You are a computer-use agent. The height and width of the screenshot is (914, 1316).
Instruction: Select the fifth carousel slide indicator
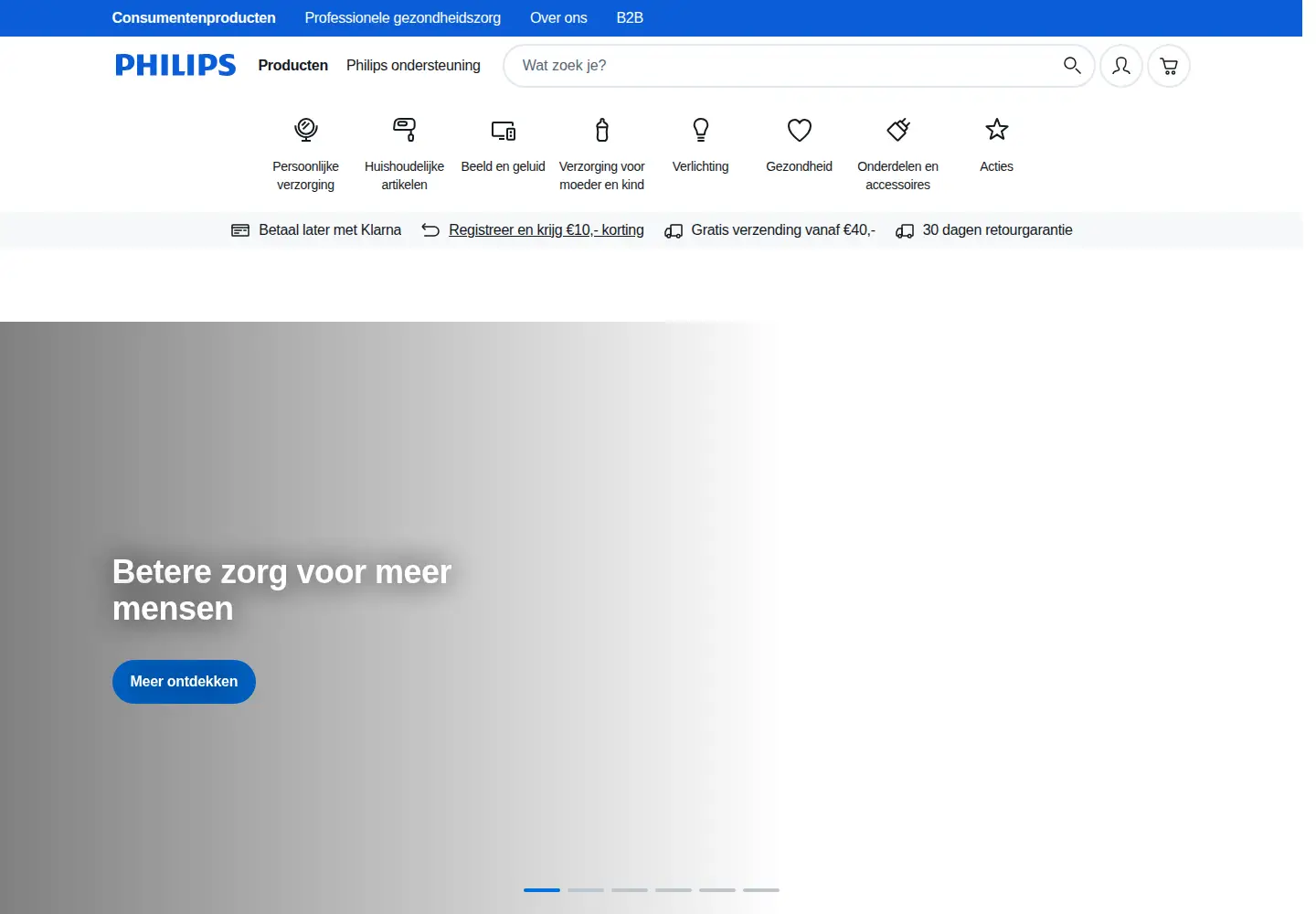pos(717,889)
